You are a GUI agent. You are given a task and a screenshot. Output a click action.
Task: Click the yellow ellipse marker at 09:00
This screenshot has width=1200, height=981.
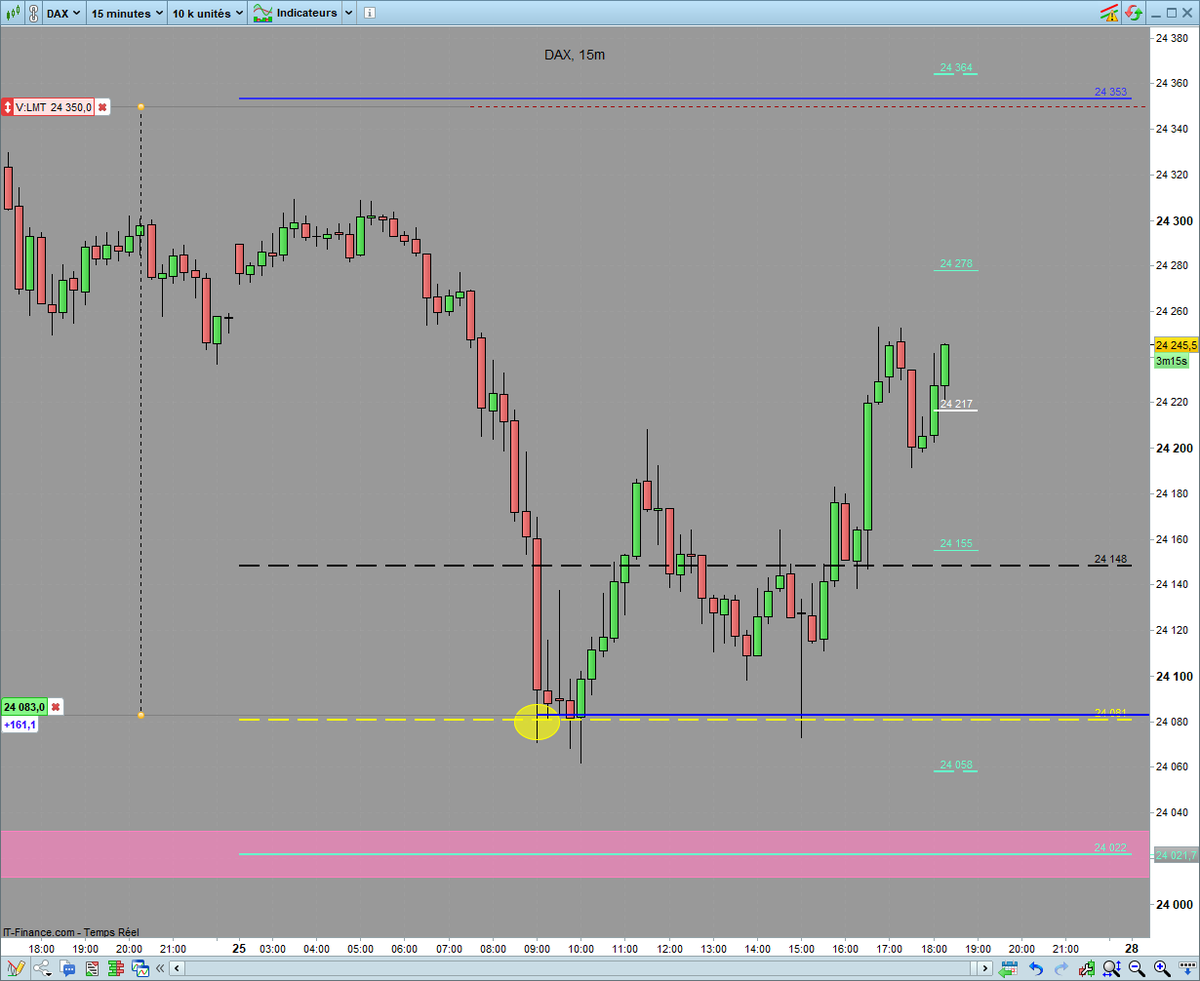(537, 722)
